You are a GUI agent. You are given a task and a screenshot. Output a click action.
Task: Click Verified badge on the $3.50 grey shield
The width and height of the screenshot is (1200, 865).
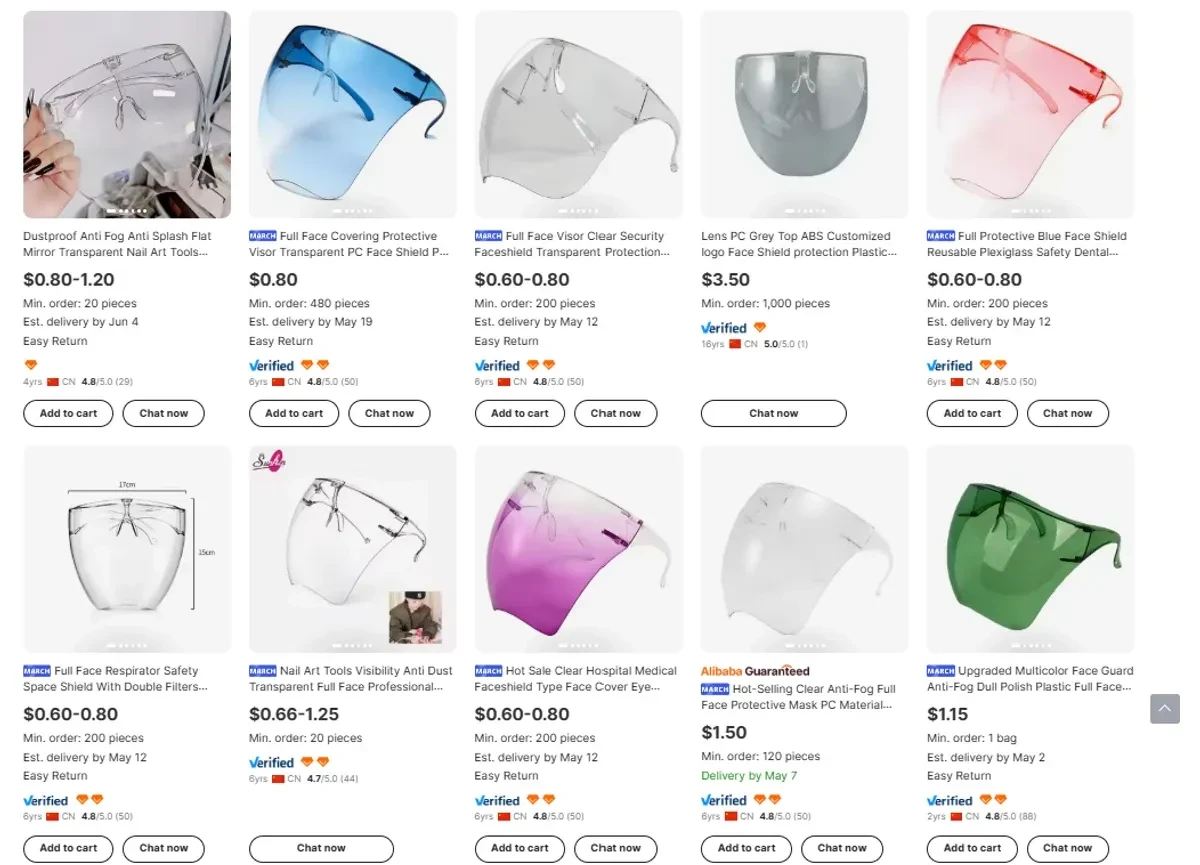(724, 328)
